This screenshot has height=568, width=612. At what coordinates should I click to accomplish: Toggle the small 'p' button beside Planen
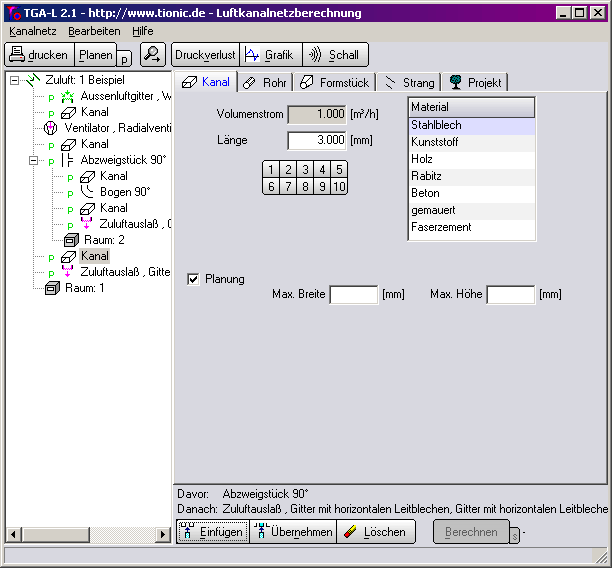[125, 60]
